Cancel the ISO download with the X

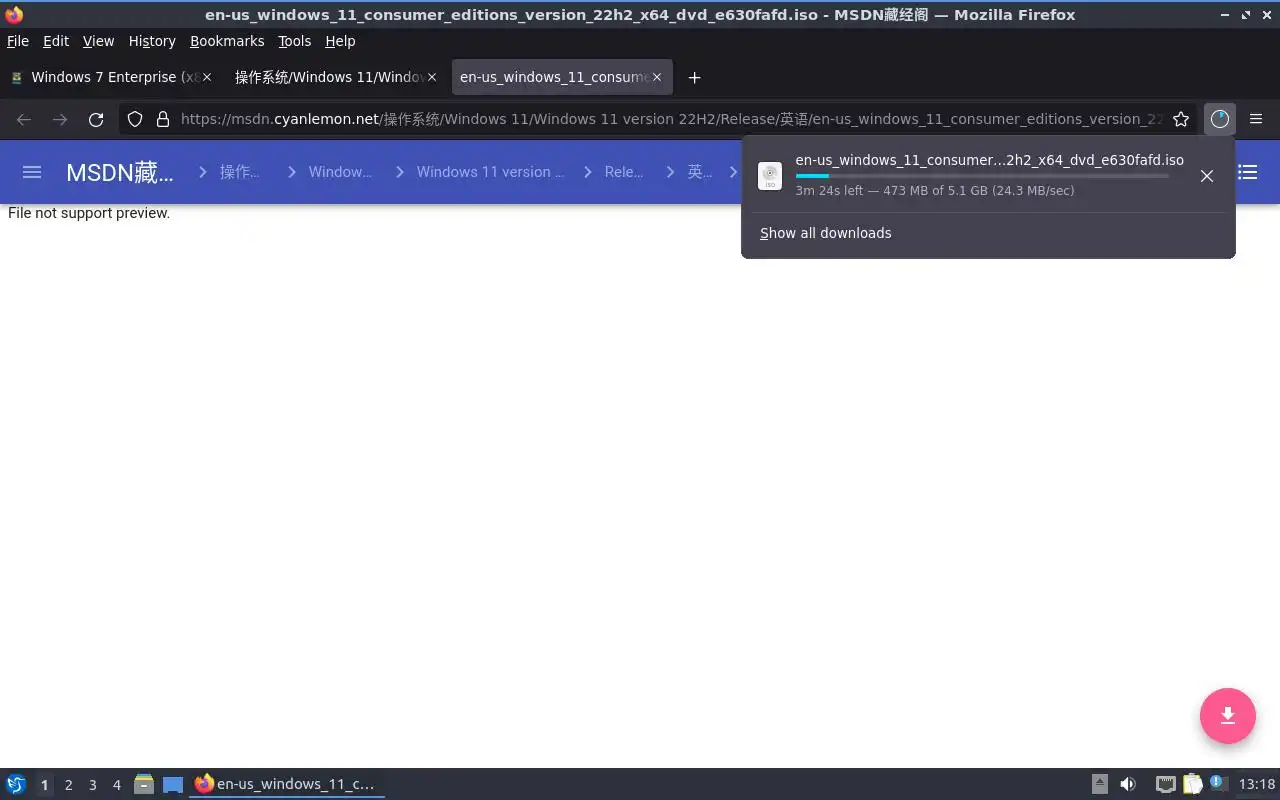[x=1207, y=176]
